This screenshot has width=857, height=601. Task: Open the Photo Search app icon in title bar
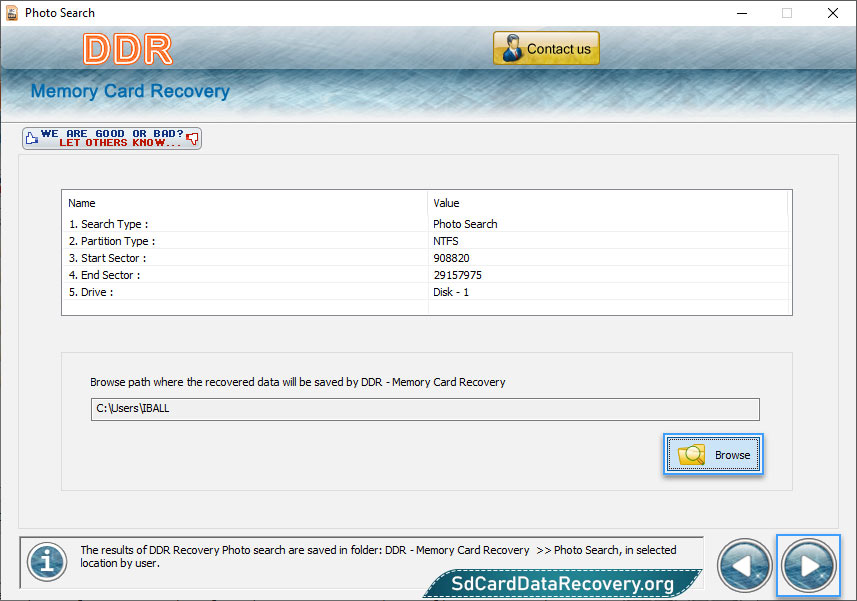pyautogui.click(x=12, y=13)
